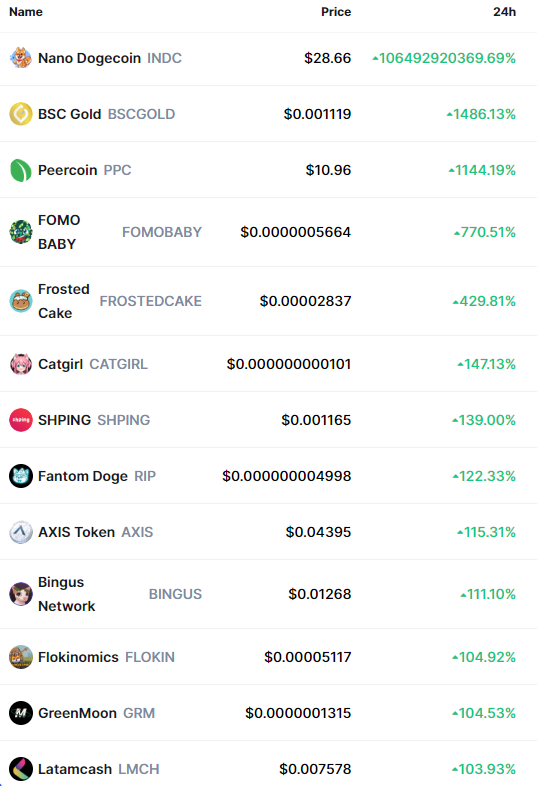537x786 pixels.
Task: Click the Fantom Doge logo icon
Action: tap(21, 476)
